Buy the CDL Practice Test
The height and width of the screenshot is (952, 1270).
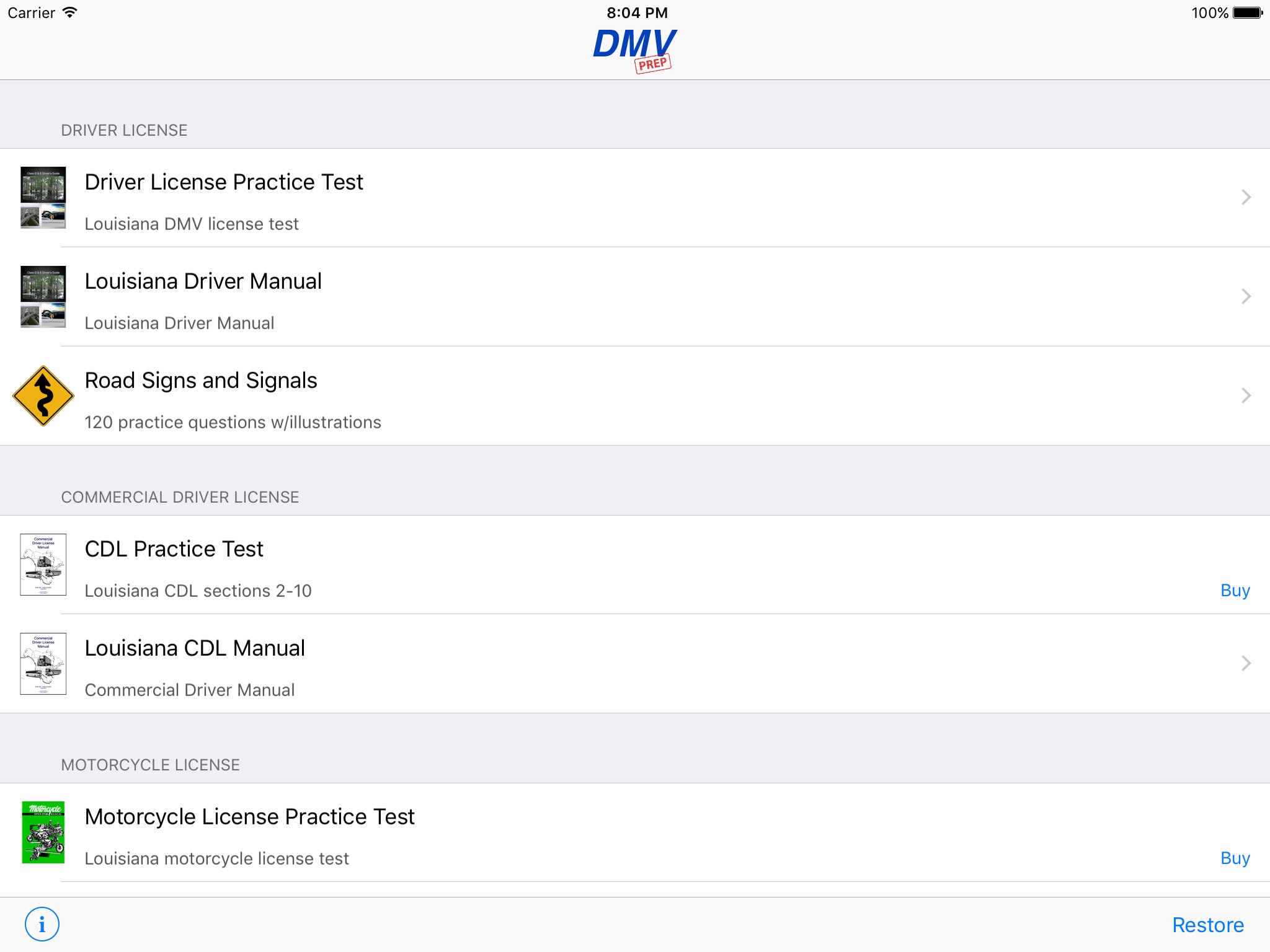pos(1235,590)
